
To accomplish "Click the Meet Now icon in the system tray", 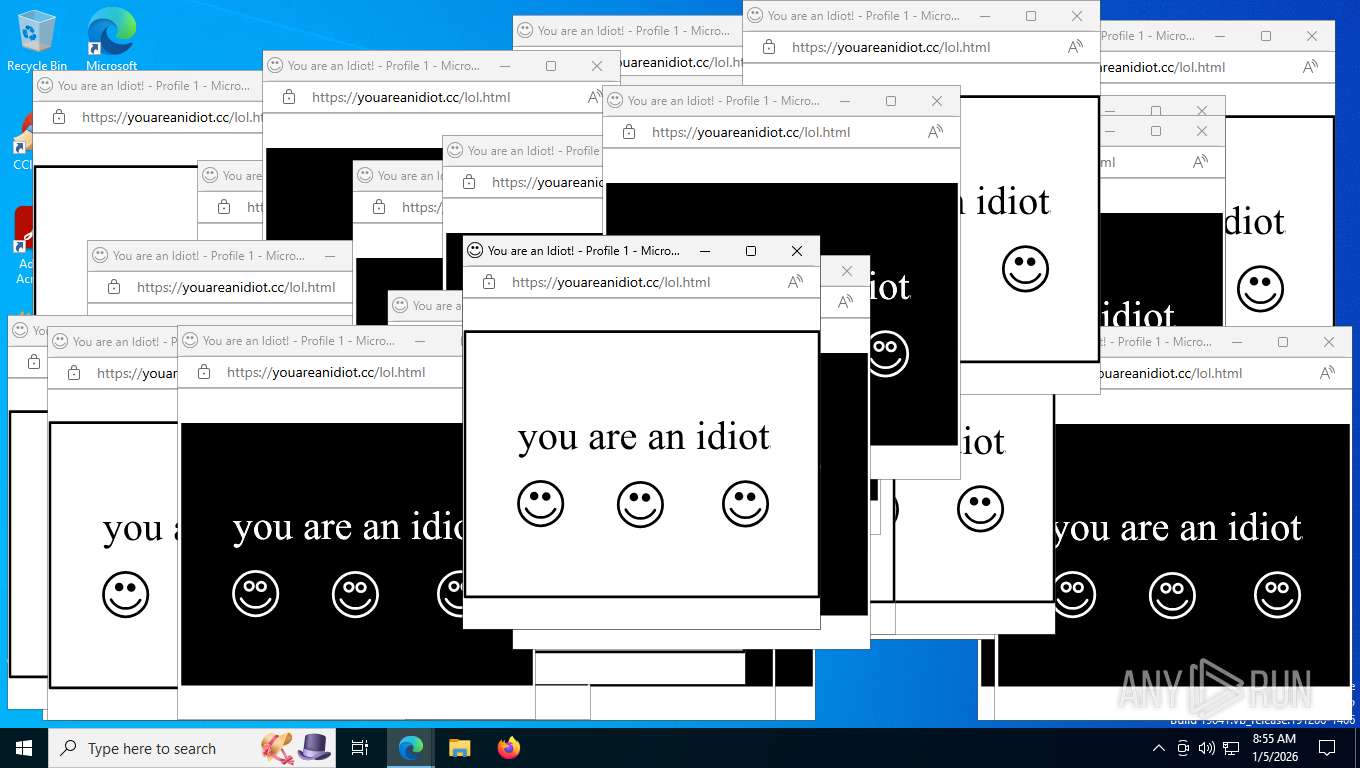I will click(x=1183, y=748).
